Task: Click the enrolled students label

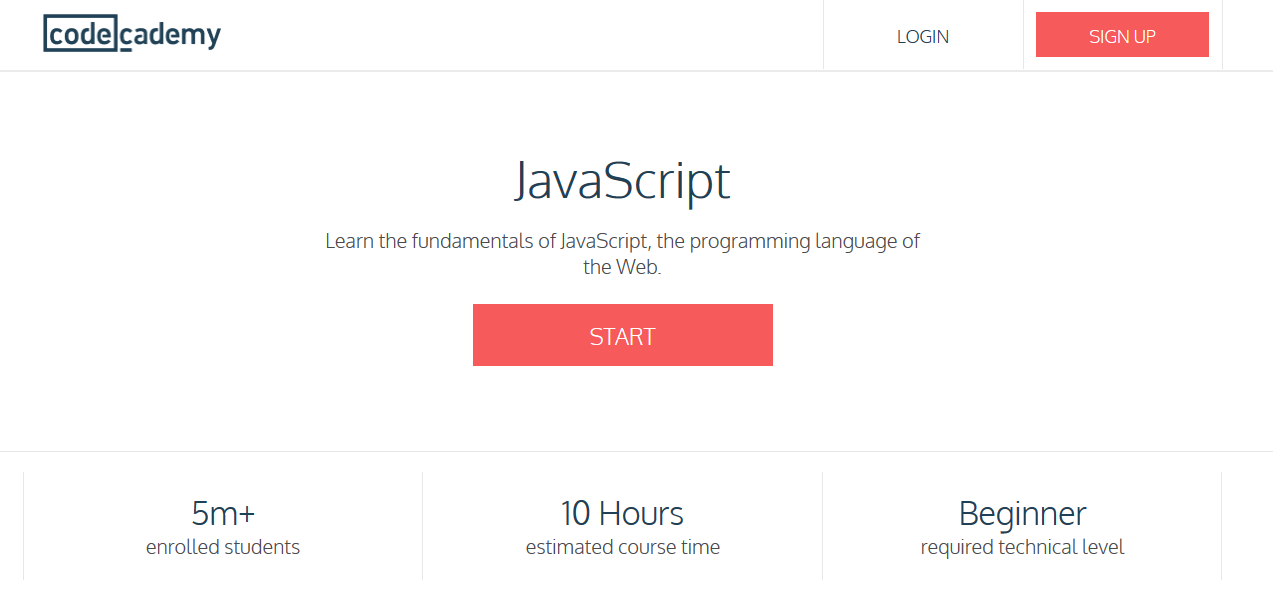Action: click(223, 547)
